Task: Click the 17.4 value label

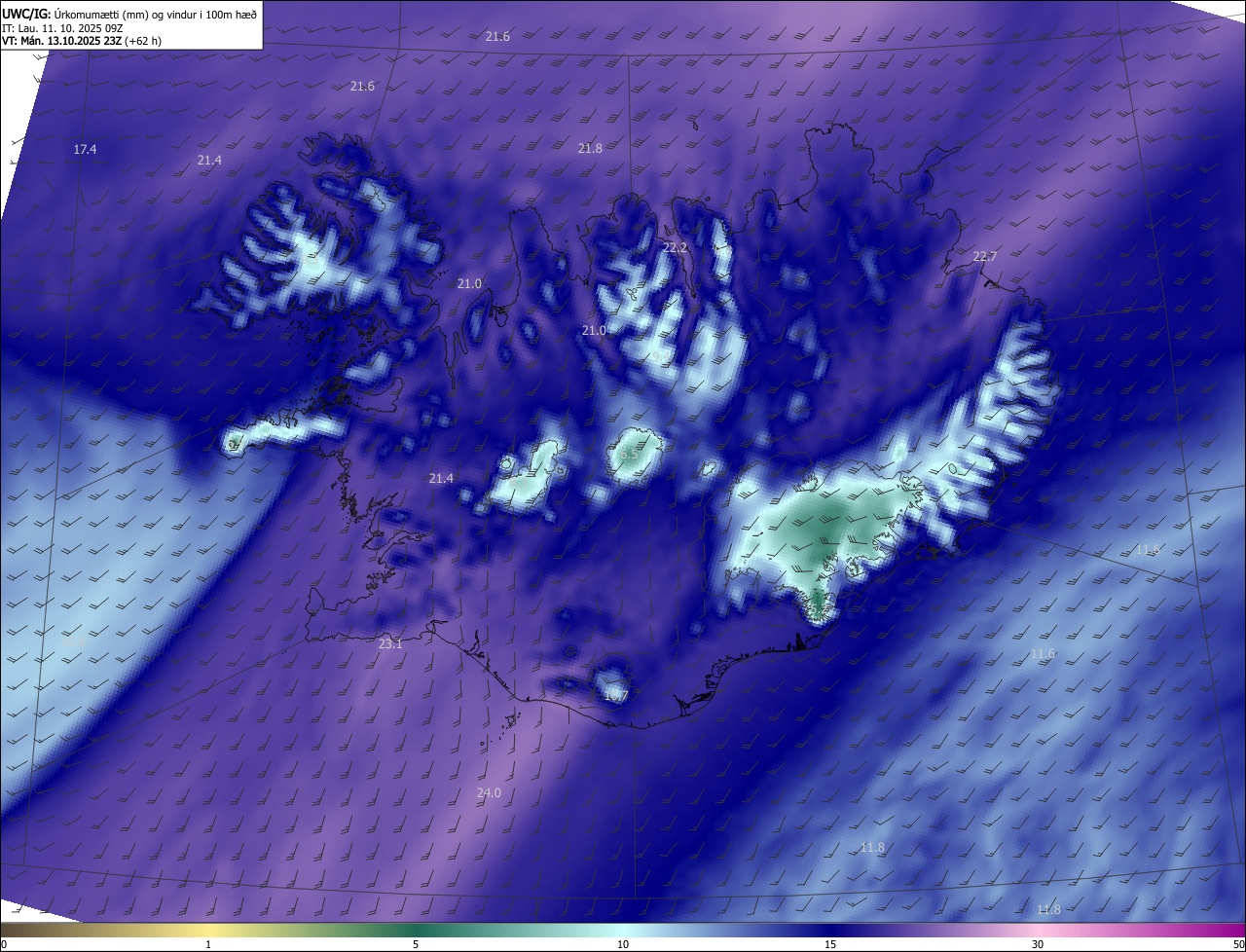Action: coord(85,149)
